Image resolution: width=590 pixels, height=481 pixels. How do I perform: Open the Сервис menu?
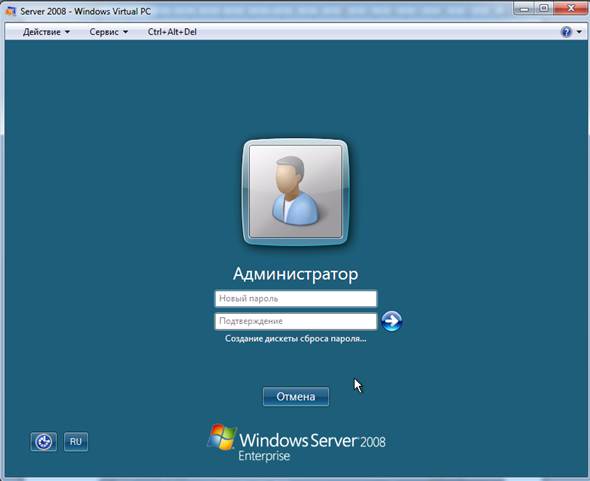109,32
